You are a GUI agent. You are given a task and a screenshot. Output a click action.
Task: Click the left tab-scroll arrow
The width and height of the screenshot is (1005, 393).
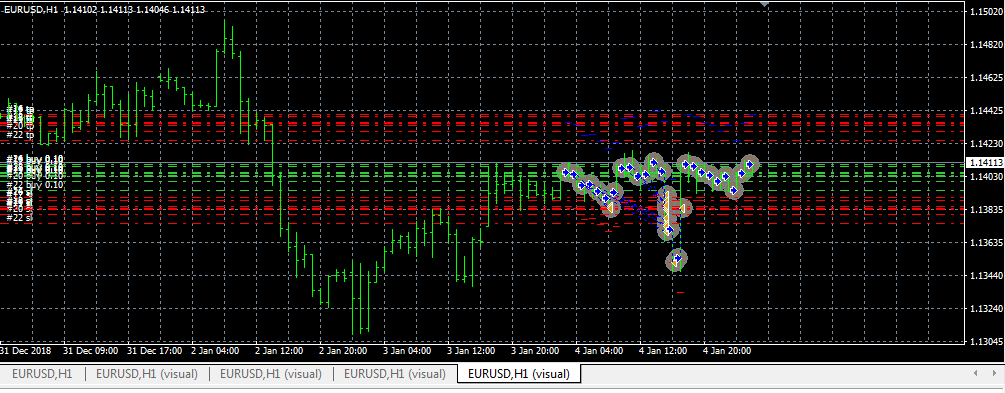coord(976,372)
